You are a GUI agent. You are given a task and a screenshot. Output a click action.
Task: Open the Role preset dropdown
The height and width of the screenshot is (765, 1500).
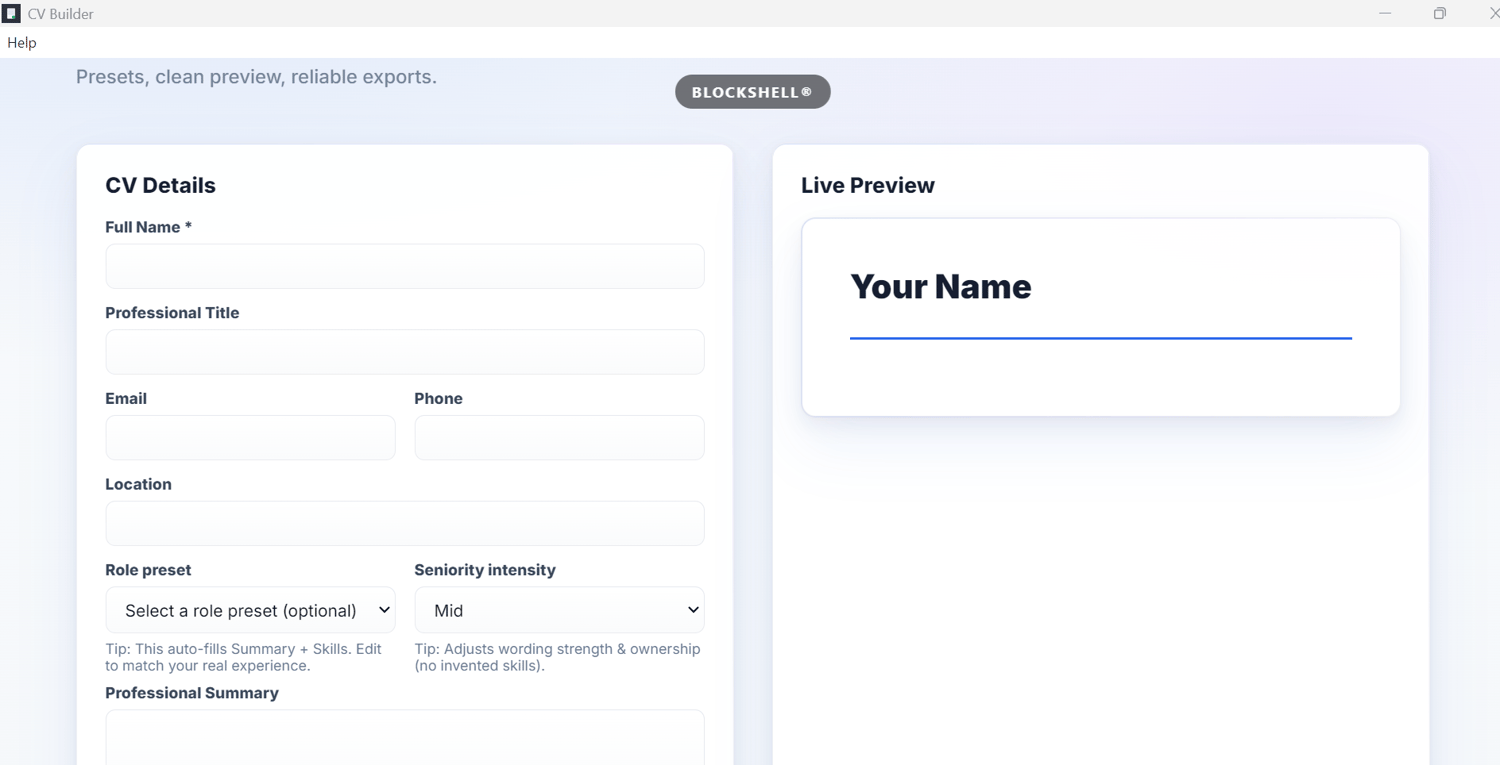click(250, 610)
